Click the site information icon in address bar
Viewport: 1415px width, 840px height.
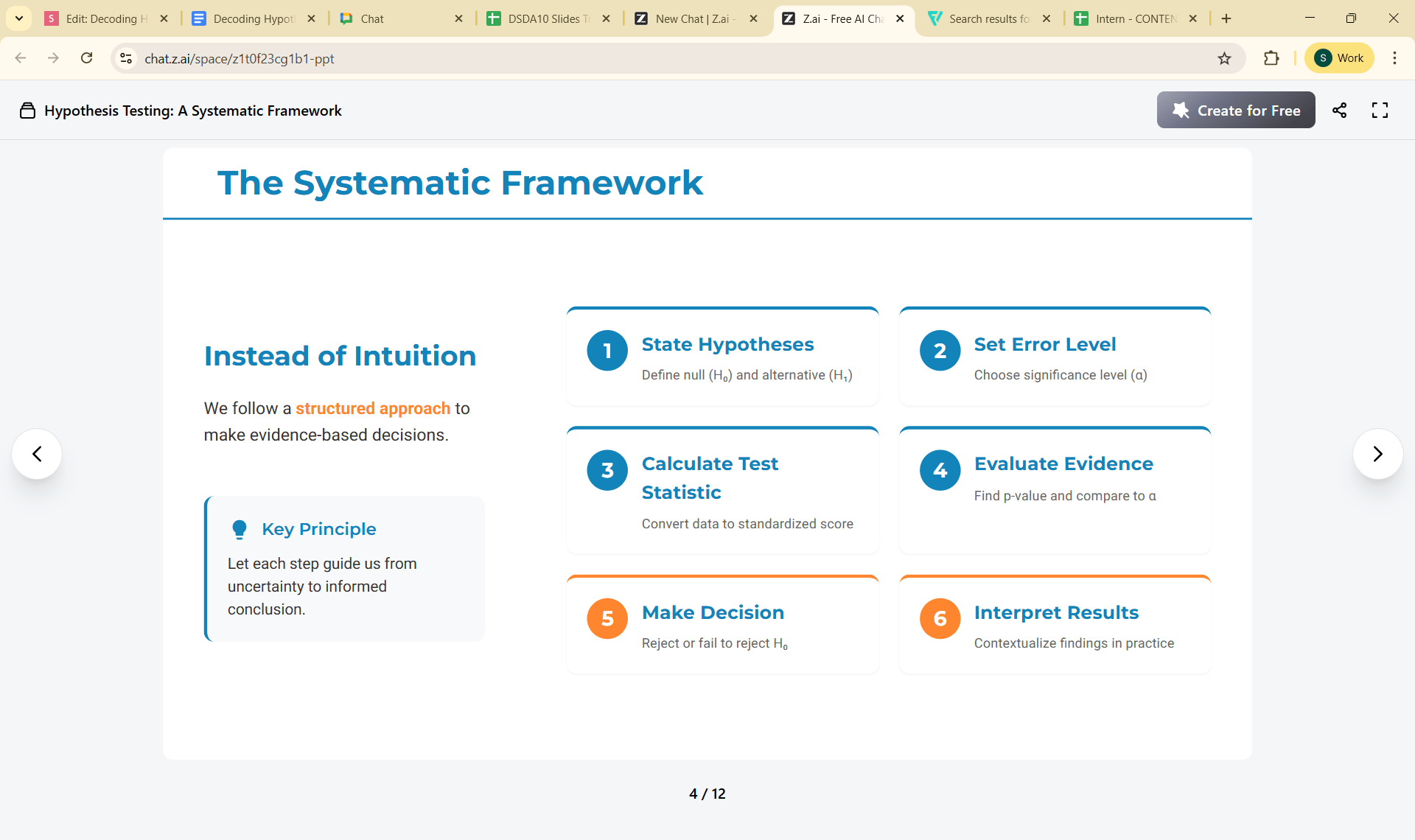coord(126,58)
